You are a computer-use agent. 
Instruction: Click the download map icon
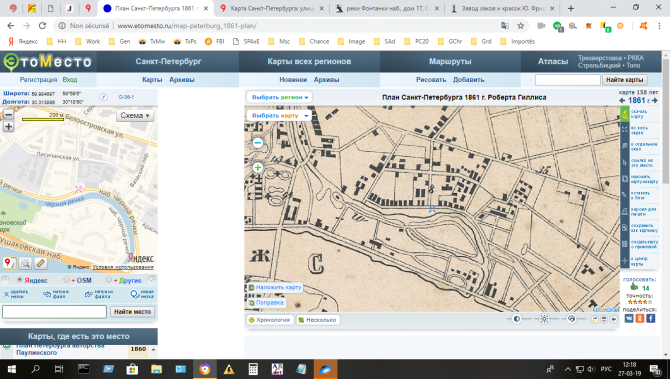tap(625, 114)
